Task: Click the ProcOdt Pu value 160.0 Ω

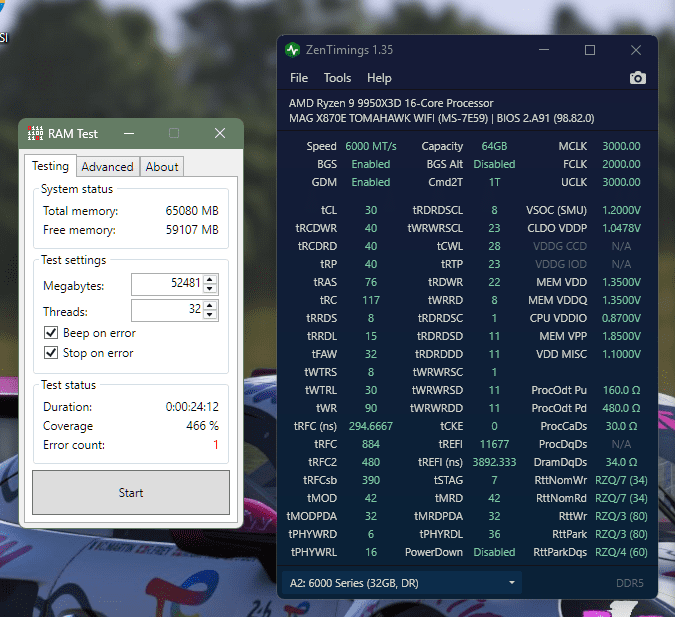Action: click(621, 390)
